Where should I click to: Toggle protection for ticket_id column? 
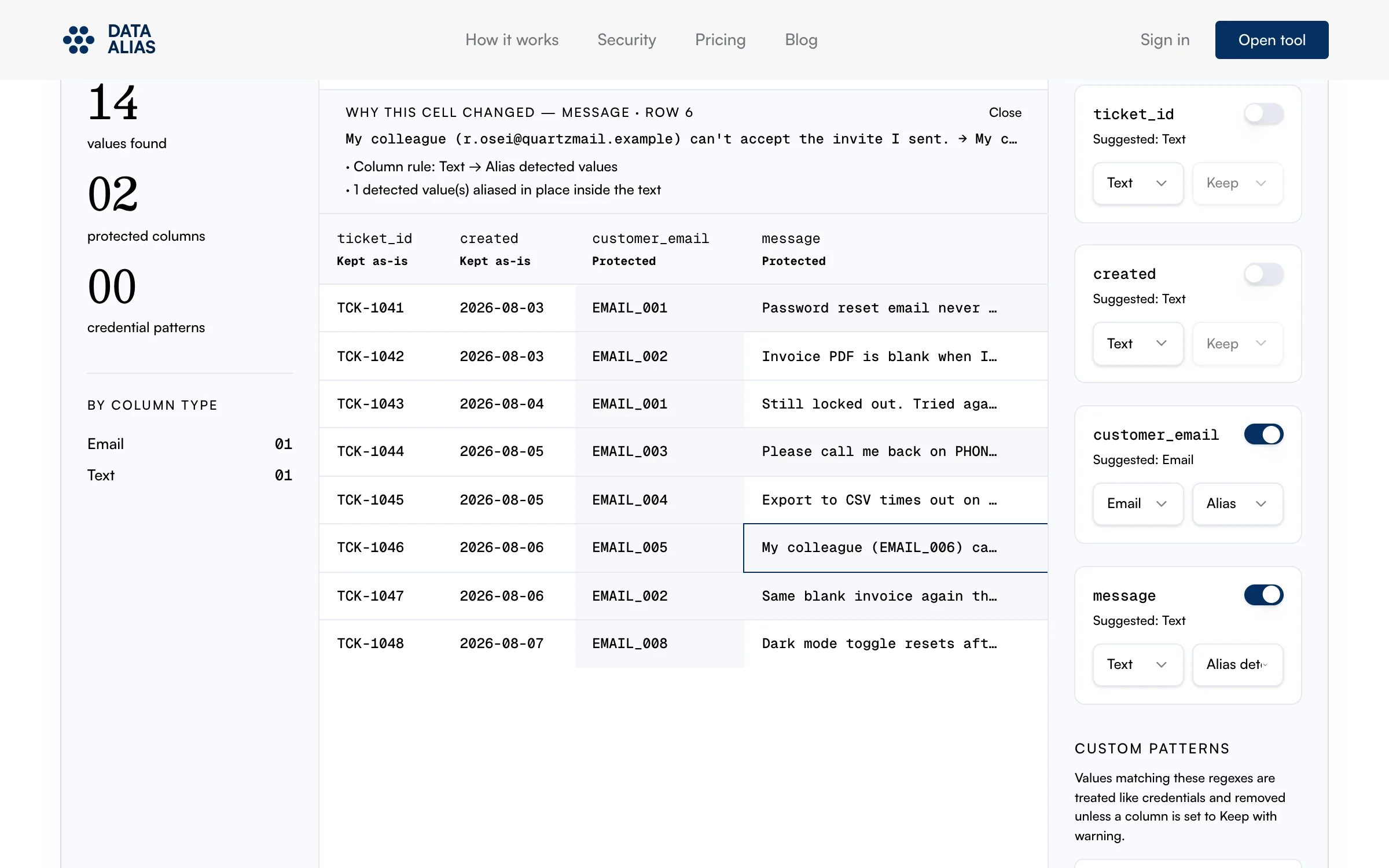pyautogui.click(x=1263, y=113)
